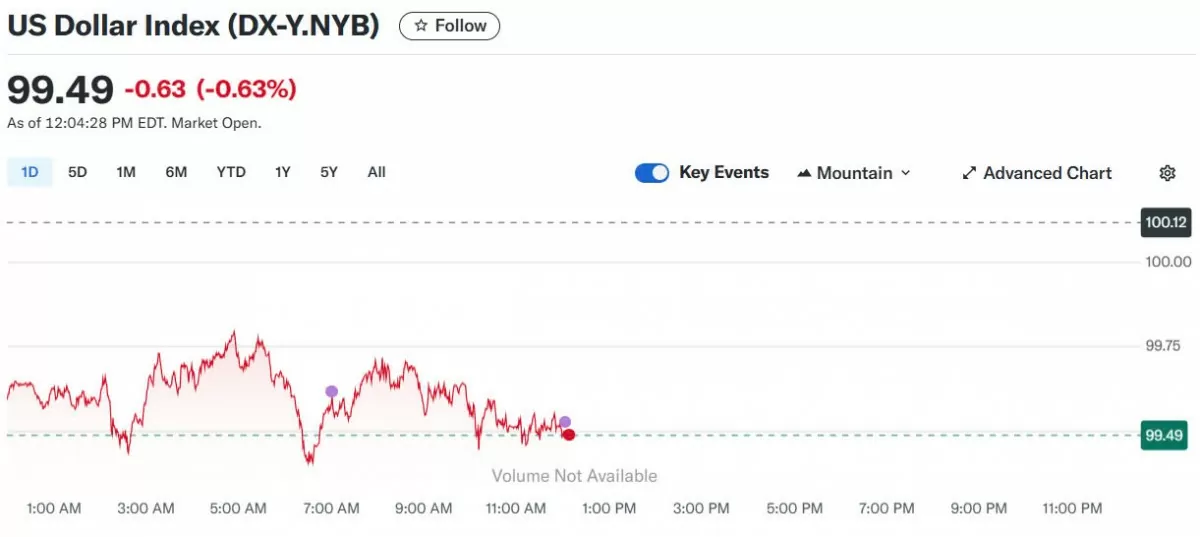Click the purple key event dot near 7:00 AM

click(332, 391)
